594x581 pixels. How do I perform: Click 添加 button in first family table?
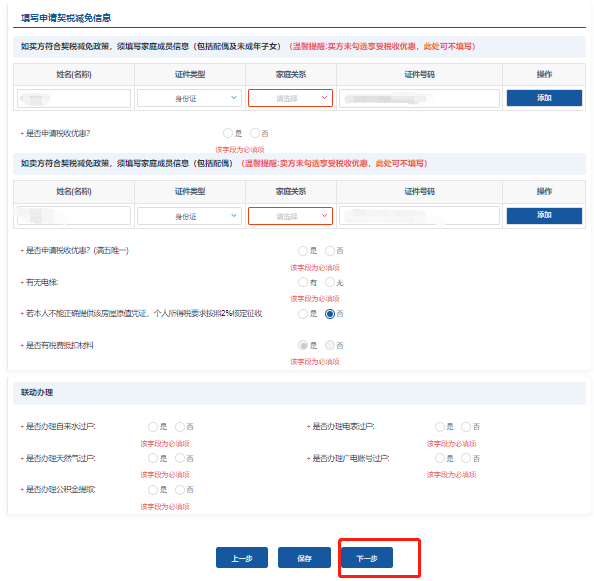[x=544, y=98]
